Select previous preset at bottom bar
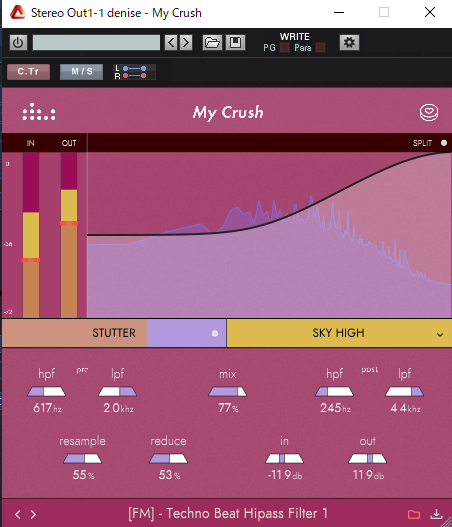This screenshot has width=452, height=527. [x=18, y=514]
